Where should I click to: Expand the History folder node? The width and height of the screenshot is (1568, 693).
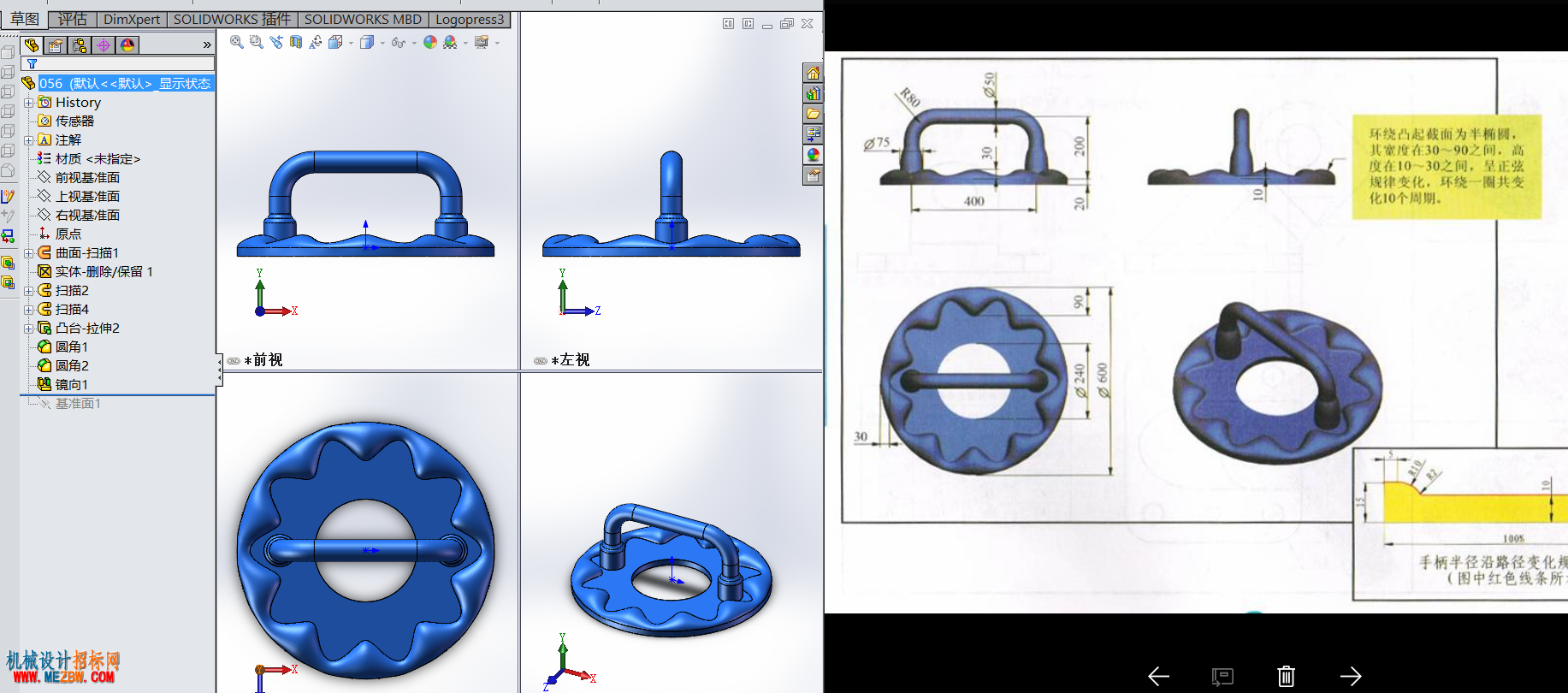pos(28,102)
